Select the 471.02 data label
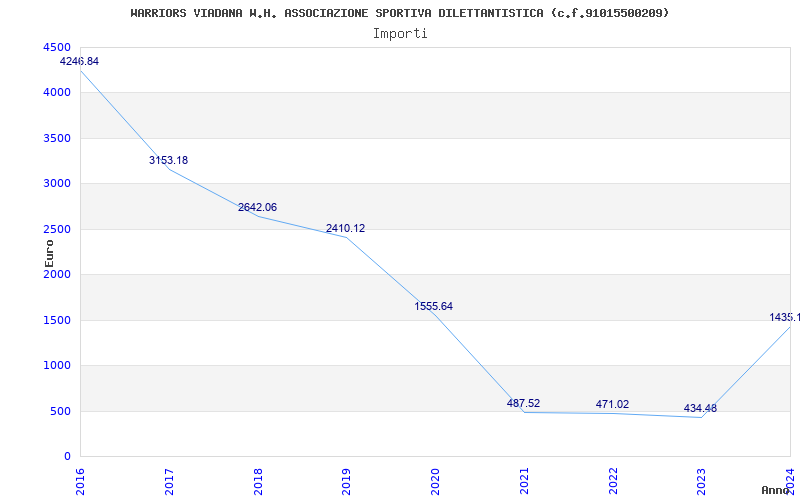 tap(612, 404)
